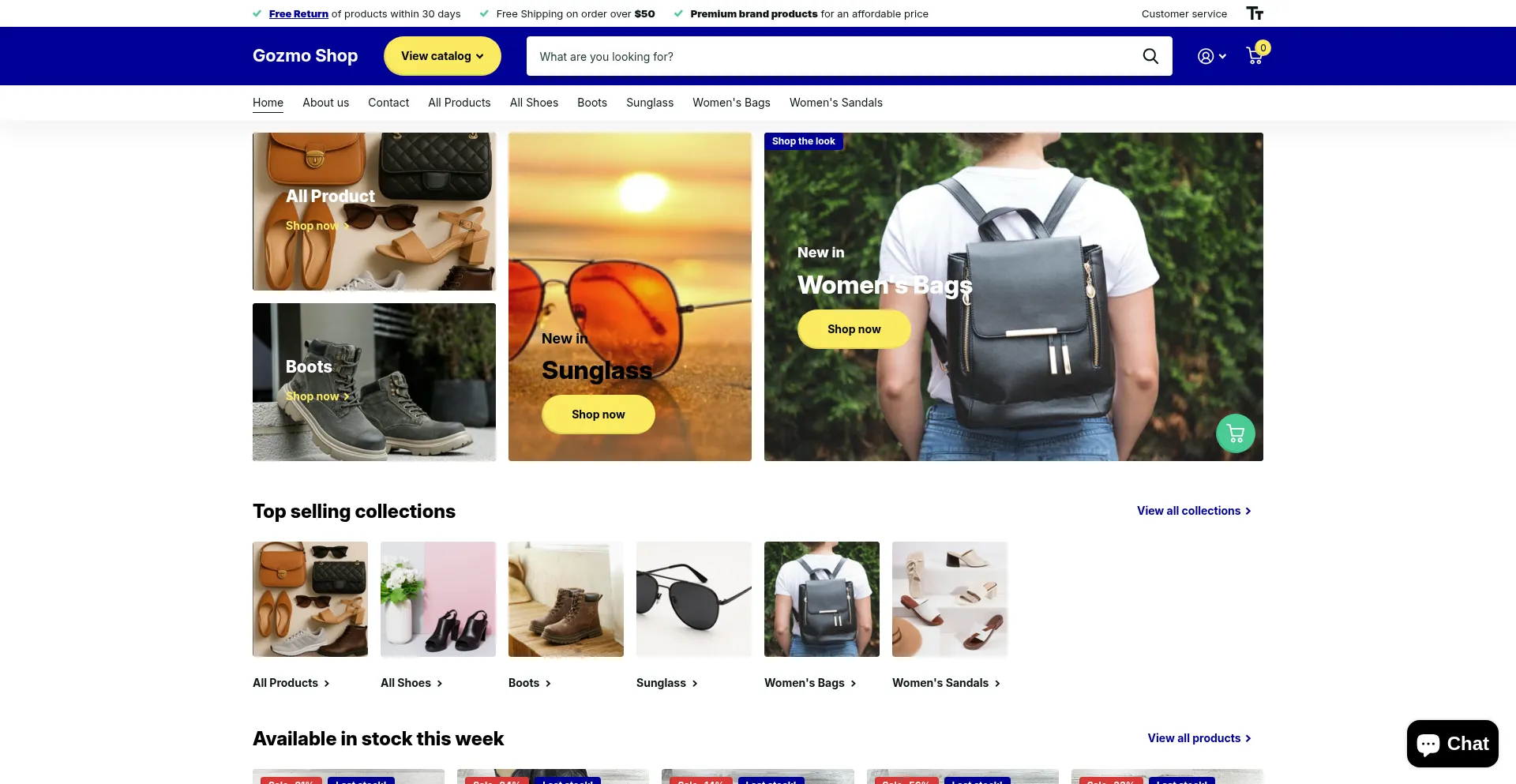Image resolution: width=1516 pixels, height=784 pixels.
Task: Open the Women's Sandals menu item
Action: (x=836, y=103)
